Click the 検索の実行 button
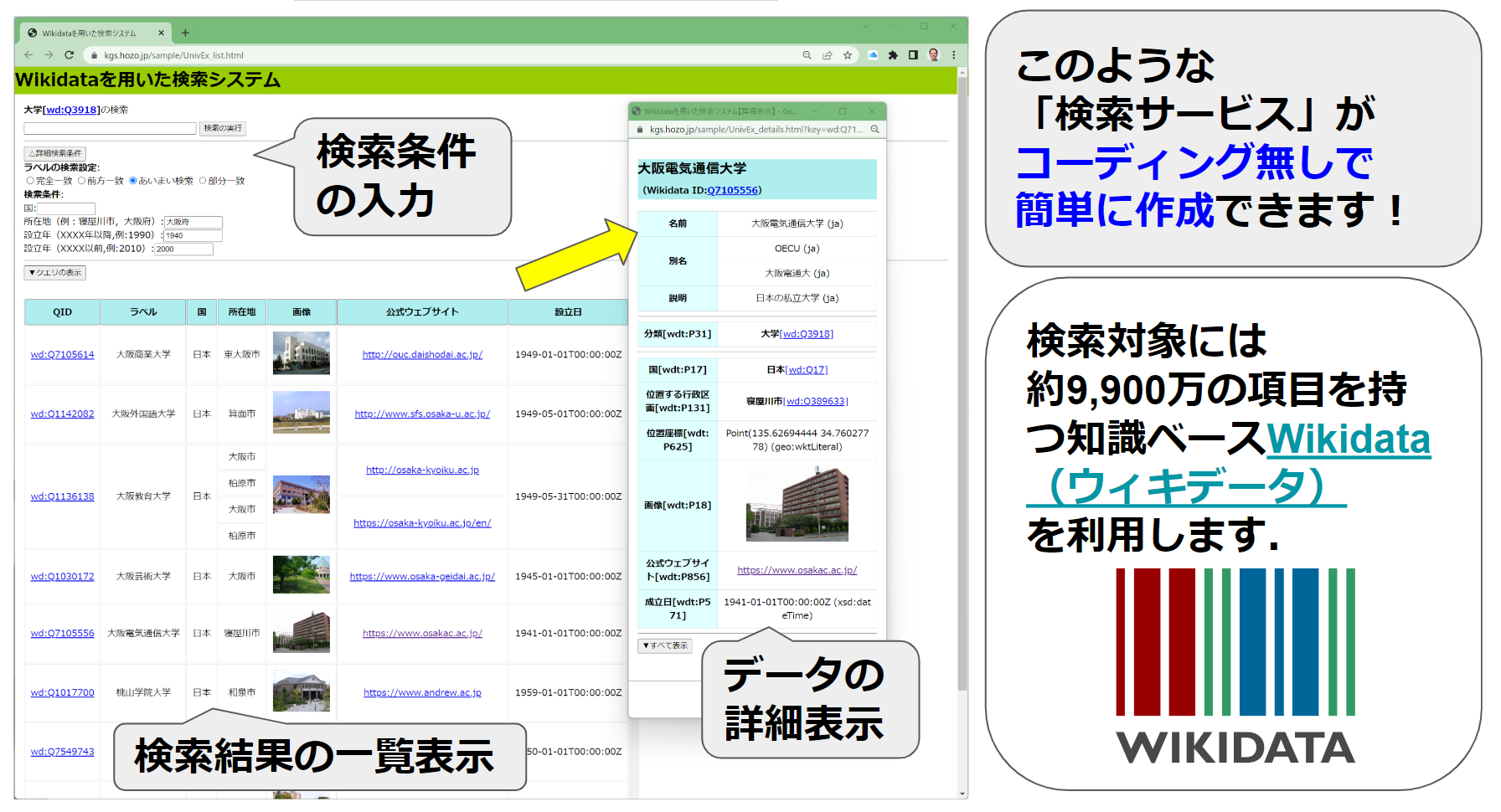The image size is (1501, 812). [223, 128]
